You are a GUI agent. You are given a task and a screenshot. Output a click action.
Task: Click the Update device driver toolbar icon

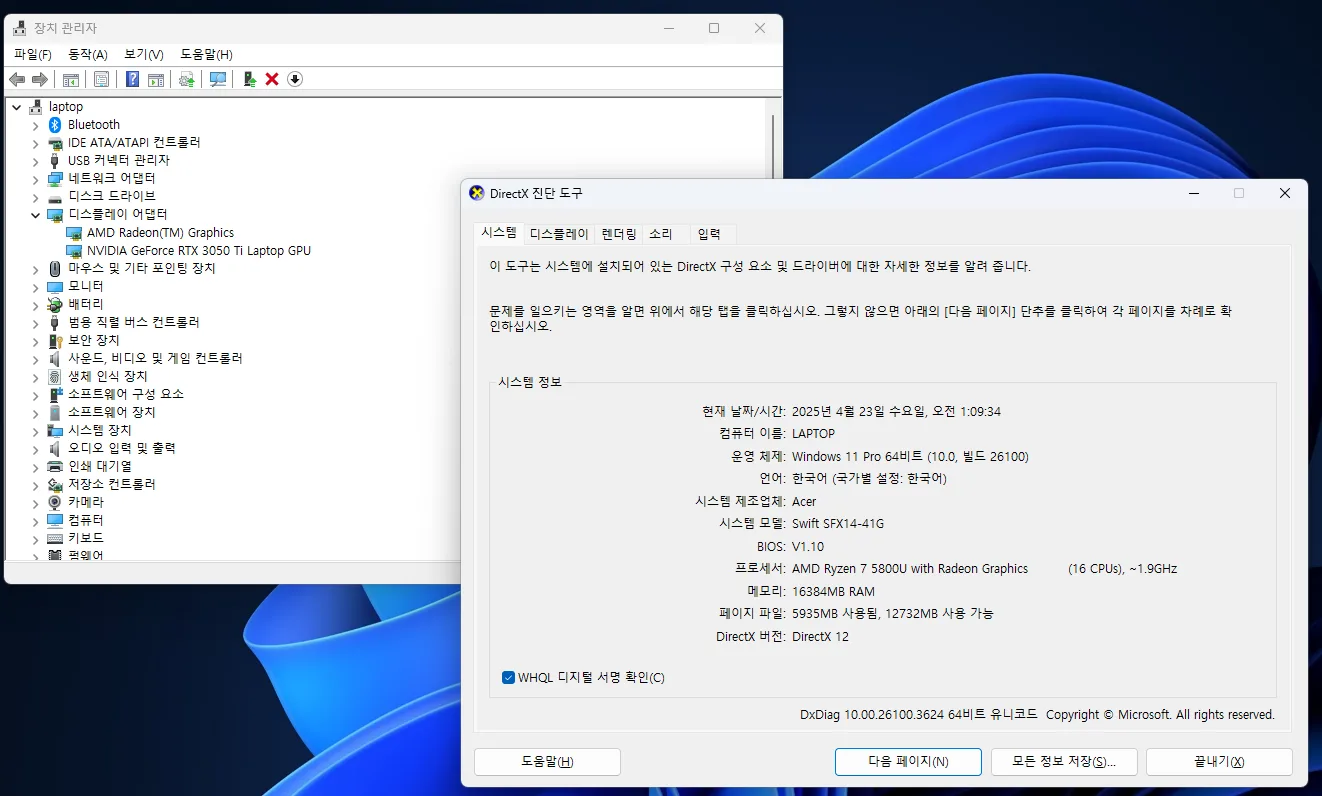(187, 79)
